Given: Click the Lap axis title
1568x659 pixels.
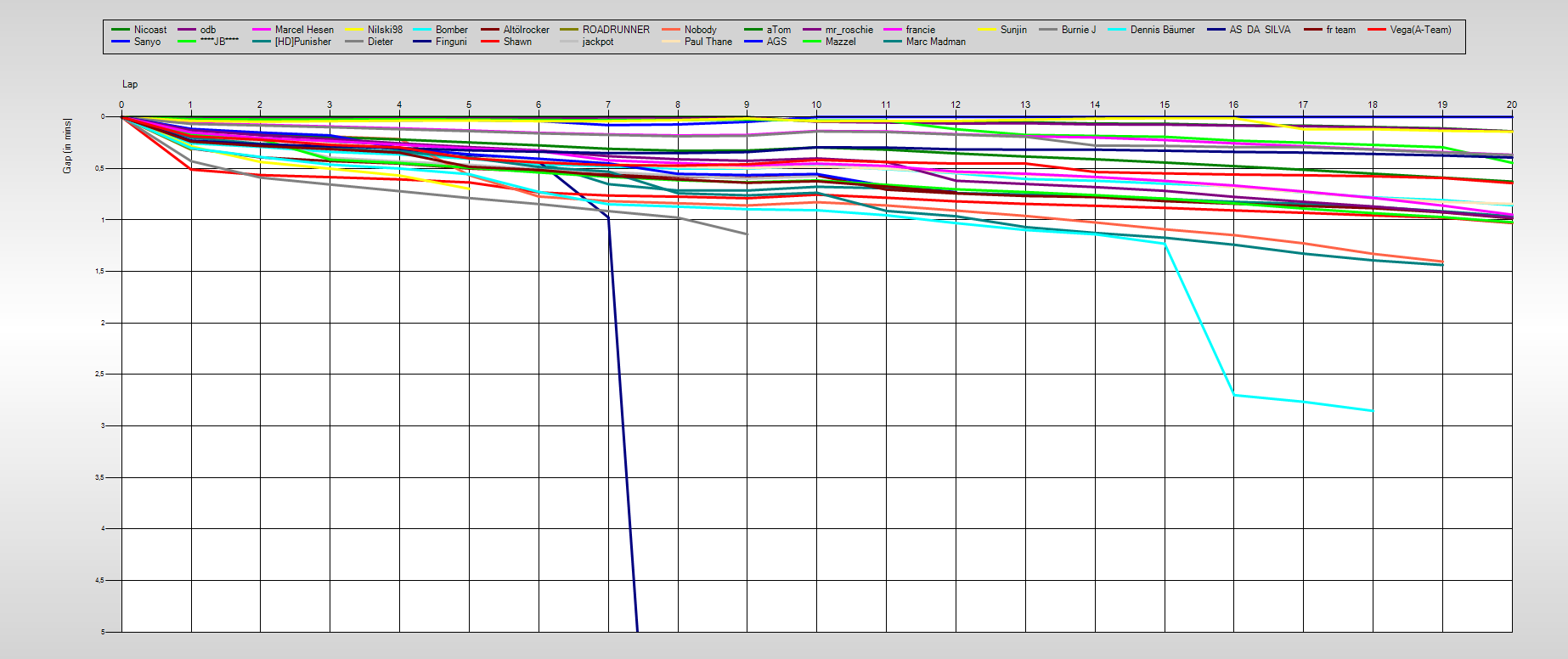Looking at the screenshot, I should click(130, 84).
